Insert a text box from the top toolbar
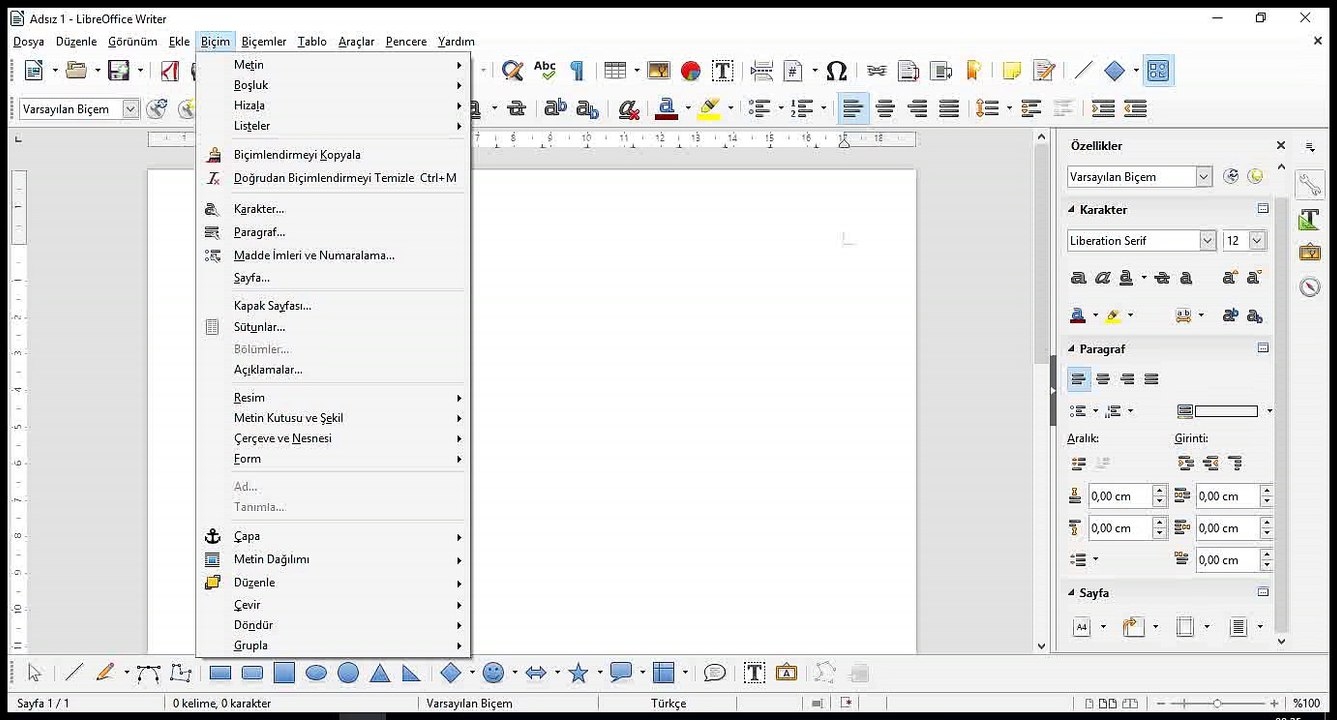The image size is (1337, 720). click(722, 70)
